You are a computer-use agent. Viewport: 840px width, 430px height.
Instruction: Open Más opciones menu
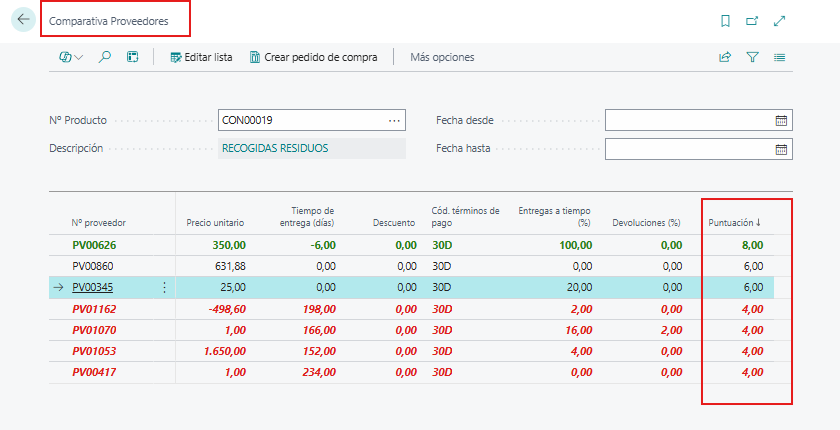442,57
